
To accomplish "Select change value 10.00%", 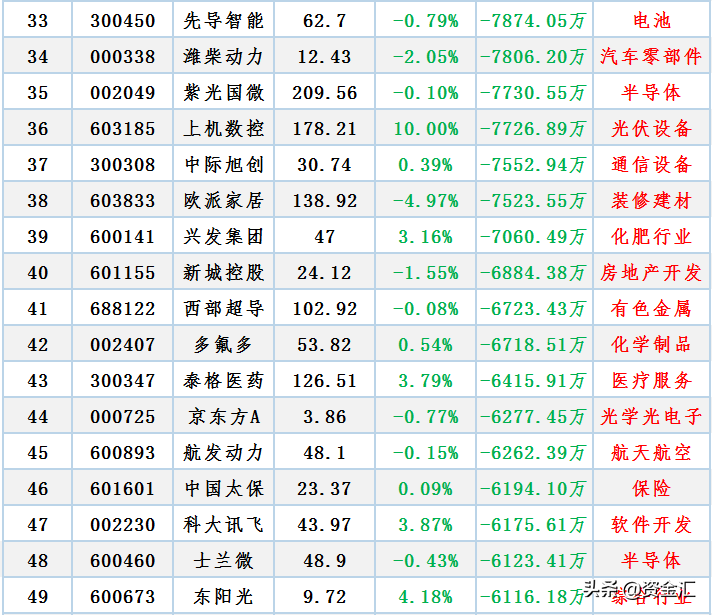I will point(426,129).
